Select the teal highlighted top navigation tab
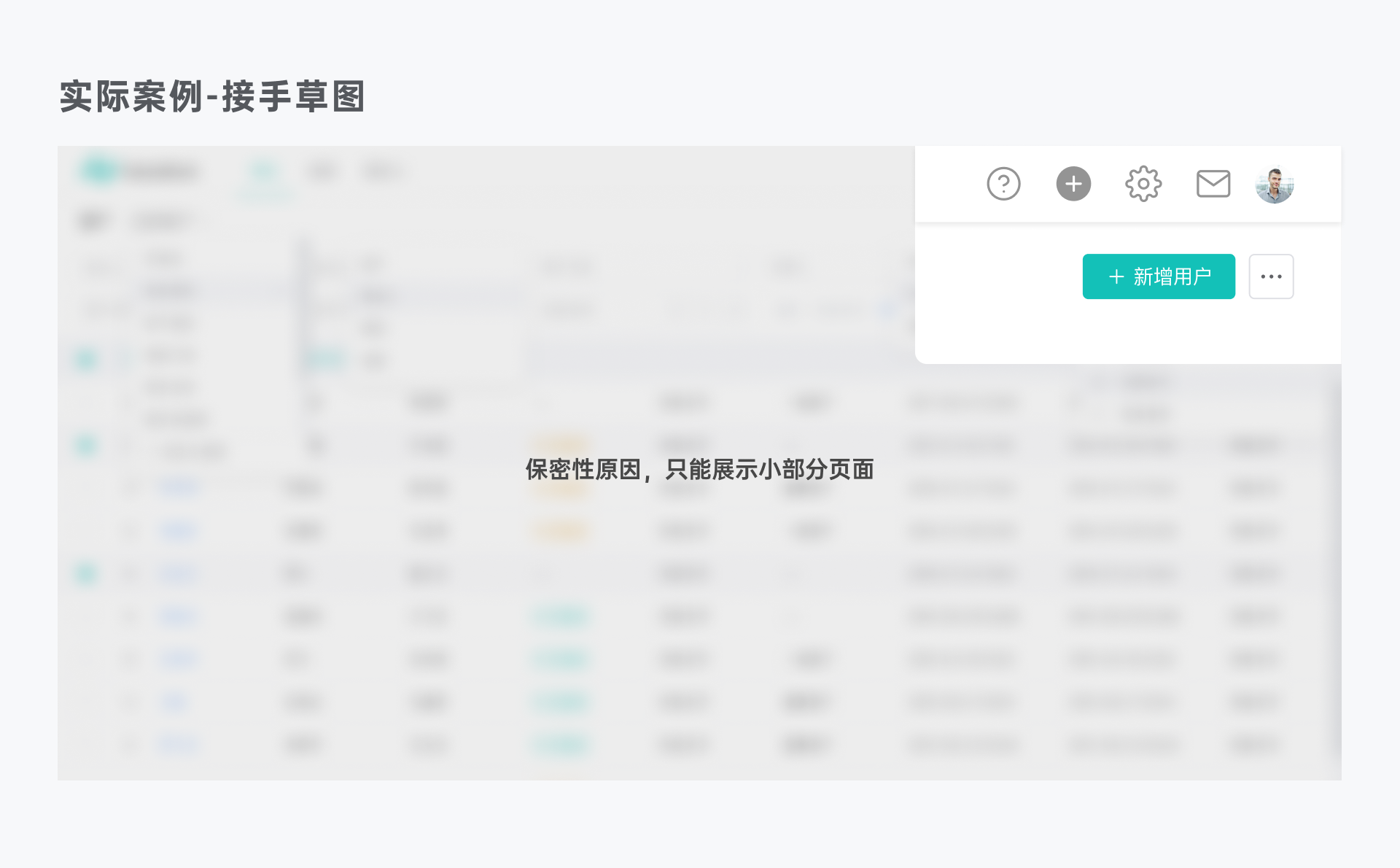The width and height of the screenshot is (1400, 868). click(263, 172)
